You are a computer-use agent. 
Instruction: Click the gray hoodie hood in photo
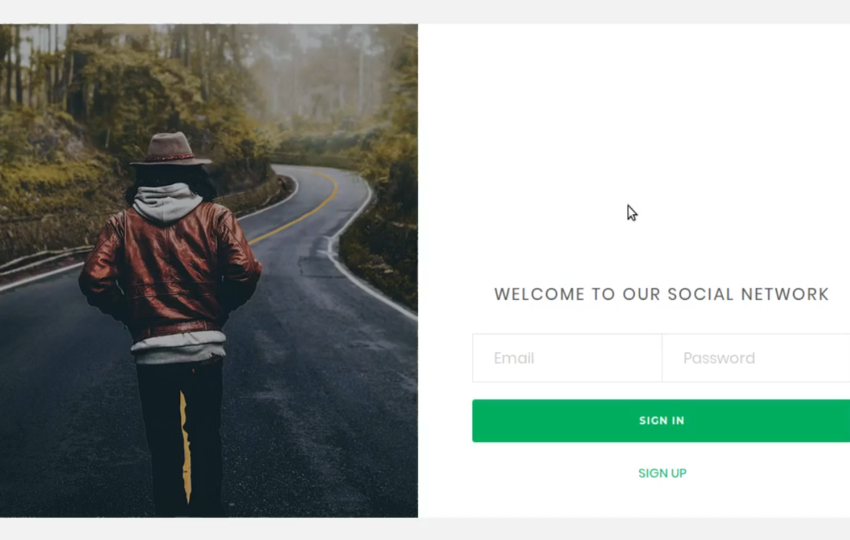point(167,203)
